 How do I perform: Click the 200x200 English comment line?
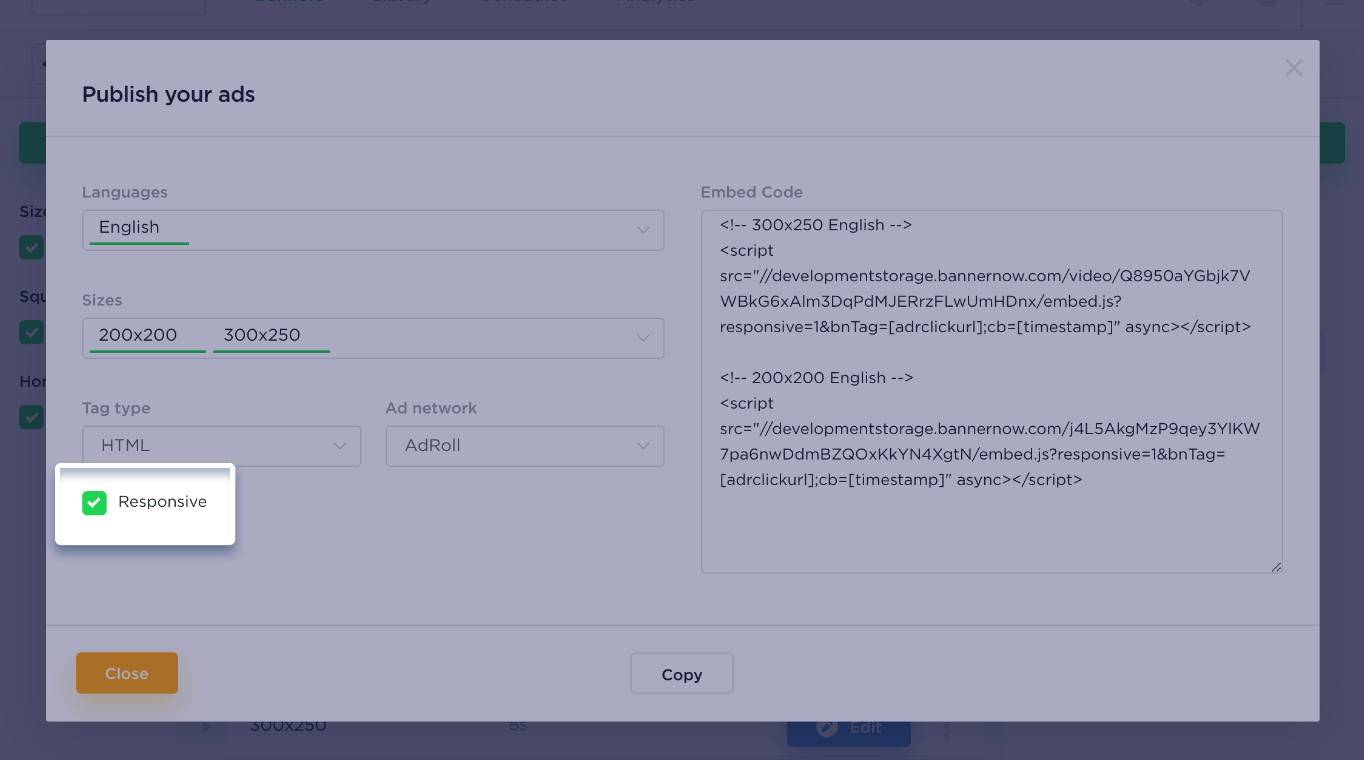816,378
